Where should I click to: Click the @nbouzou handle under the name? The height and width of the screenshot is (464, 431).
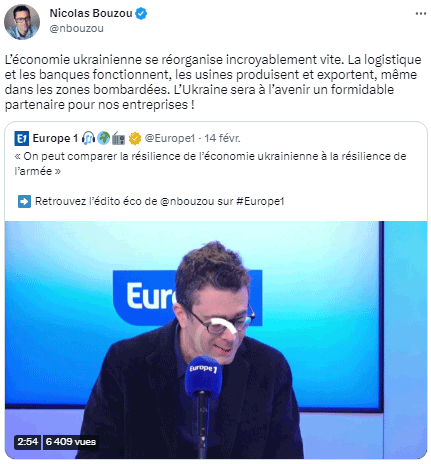pos(76,29)
